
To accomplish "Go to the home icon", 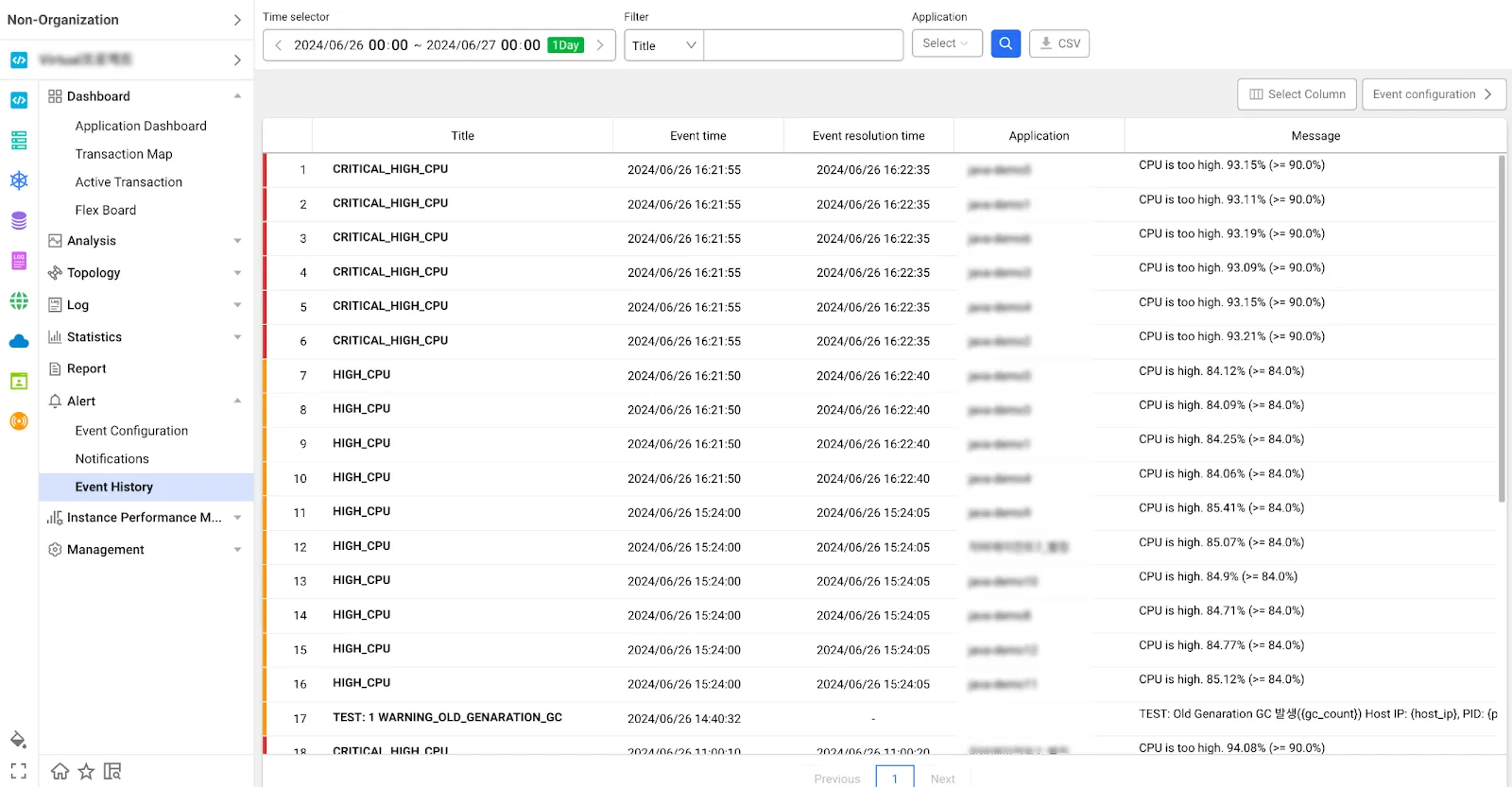I will [x=60, y=771].
